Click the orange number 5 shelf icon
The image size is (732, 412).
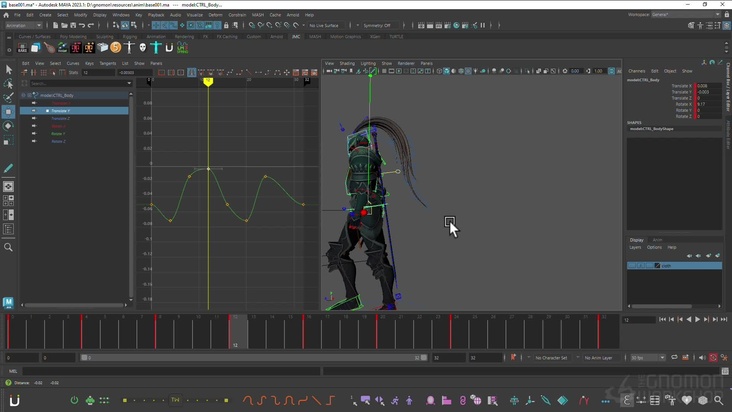pyautogui.click(x=116, y=47)
